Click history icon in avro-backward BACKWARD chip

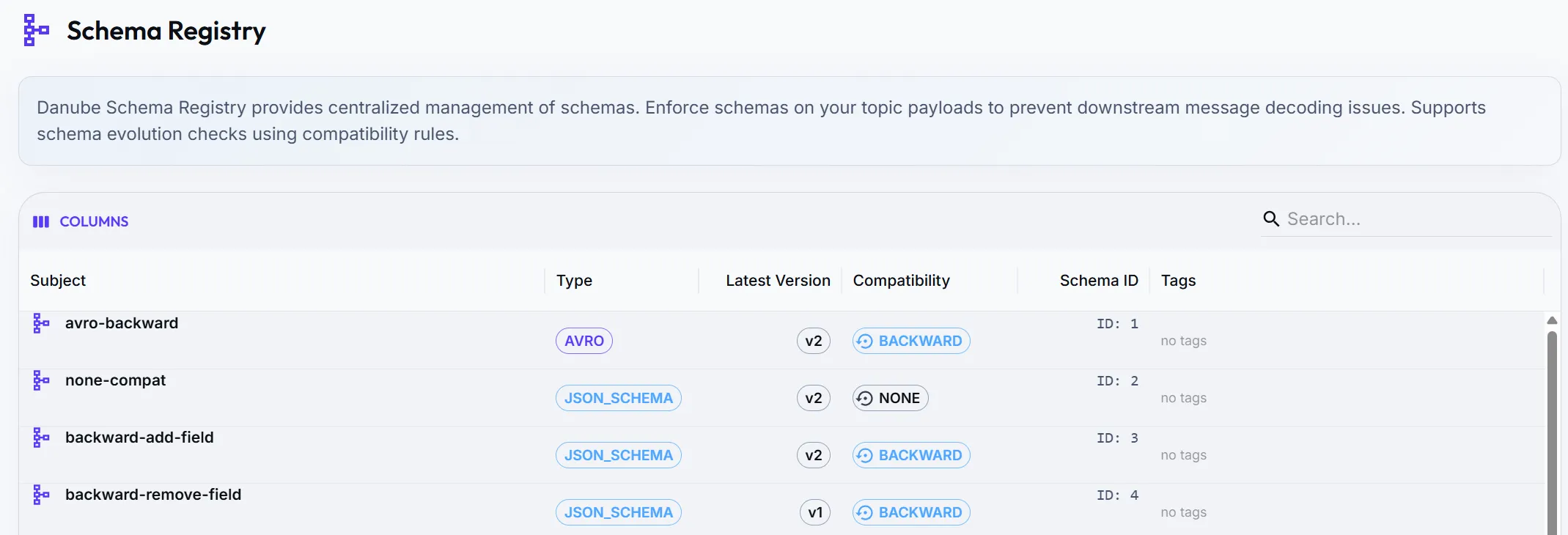865,341
